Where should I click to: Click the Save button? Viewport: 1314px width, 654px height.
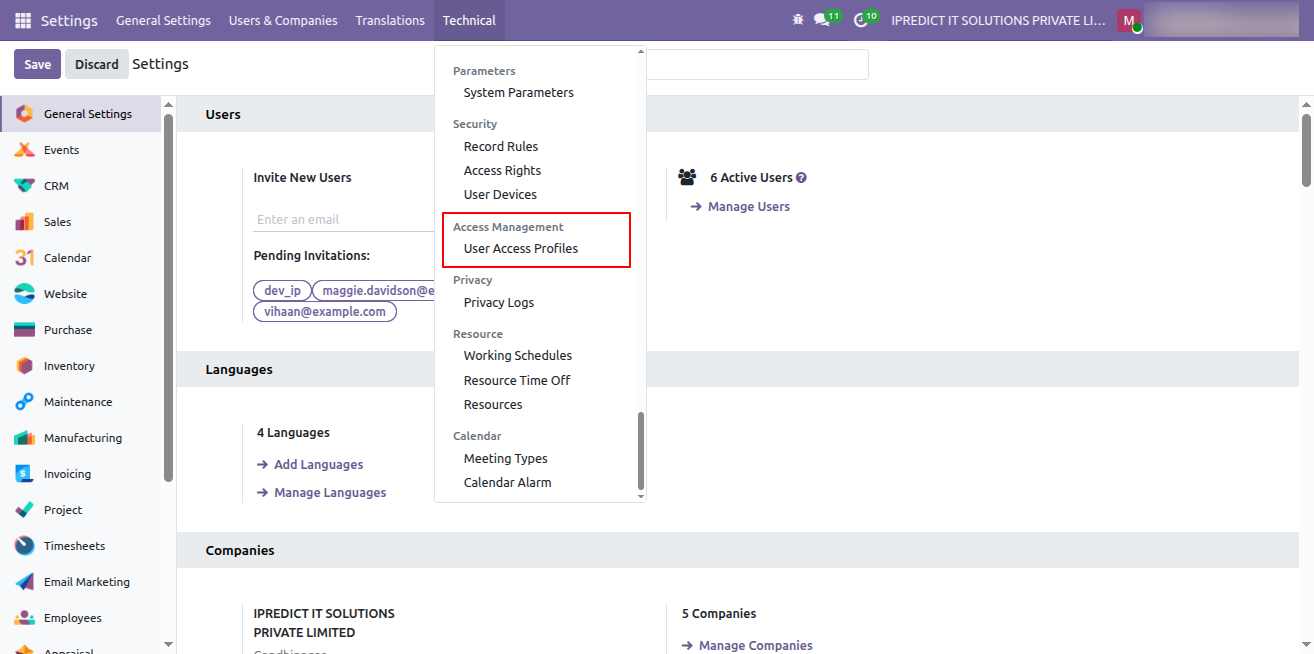coord(37,64)
